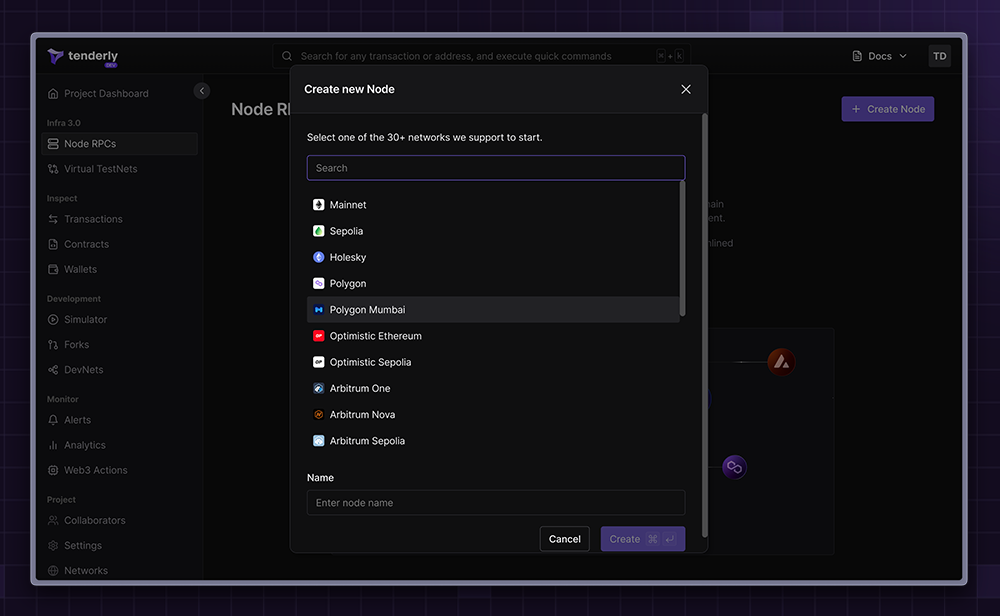
Task: Click the Forks branch icon
Action: [53, 344]
